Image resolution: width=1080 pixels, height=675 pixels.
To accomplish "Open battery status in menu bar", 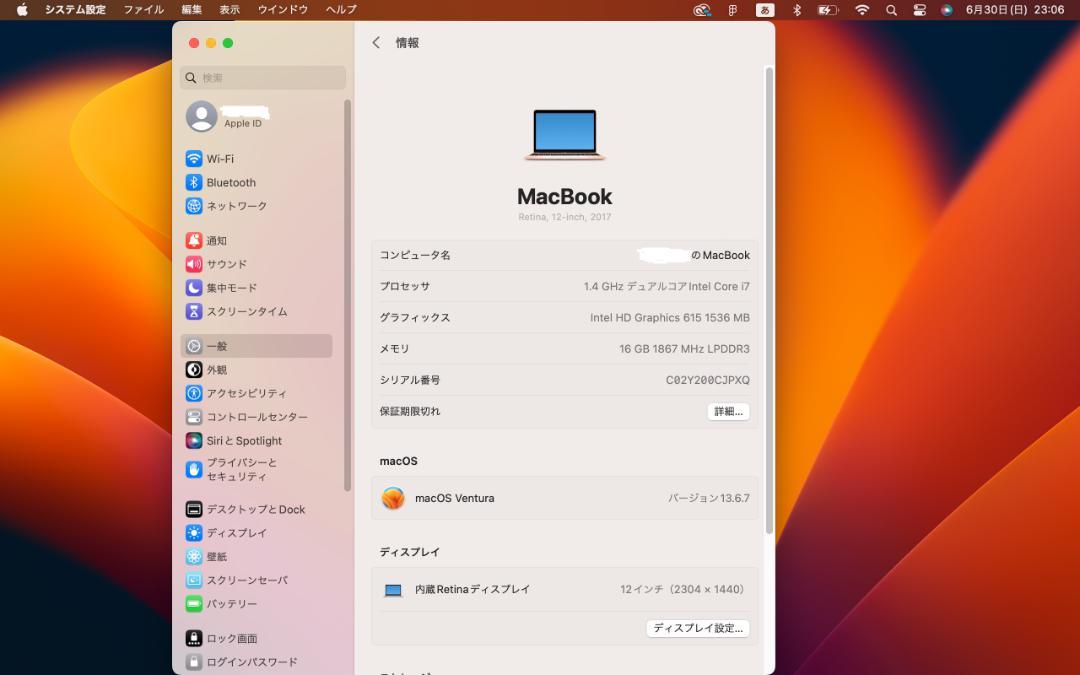I will [x=827, y=10].
